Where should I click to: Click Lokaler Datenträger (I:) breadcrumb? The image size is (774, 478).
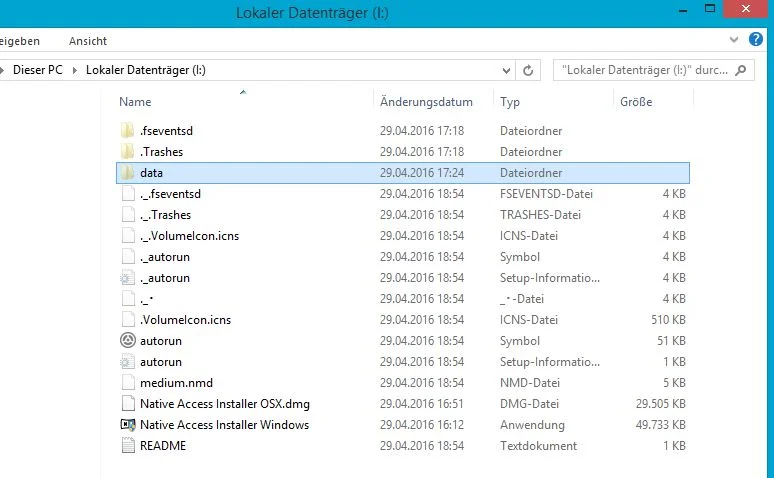tap(146, 70)
